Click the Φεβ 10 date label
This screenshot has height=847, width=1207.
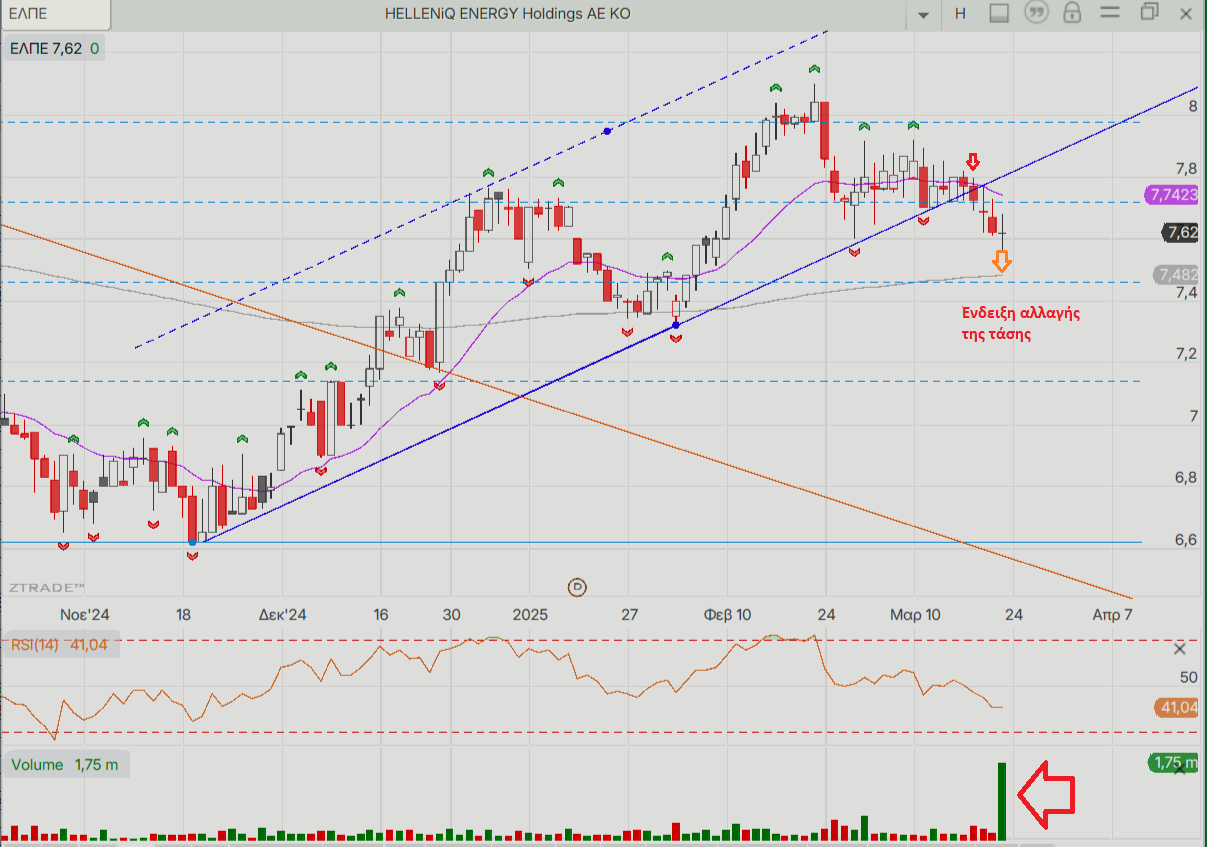pyautogui.click(x=728, y=614)
